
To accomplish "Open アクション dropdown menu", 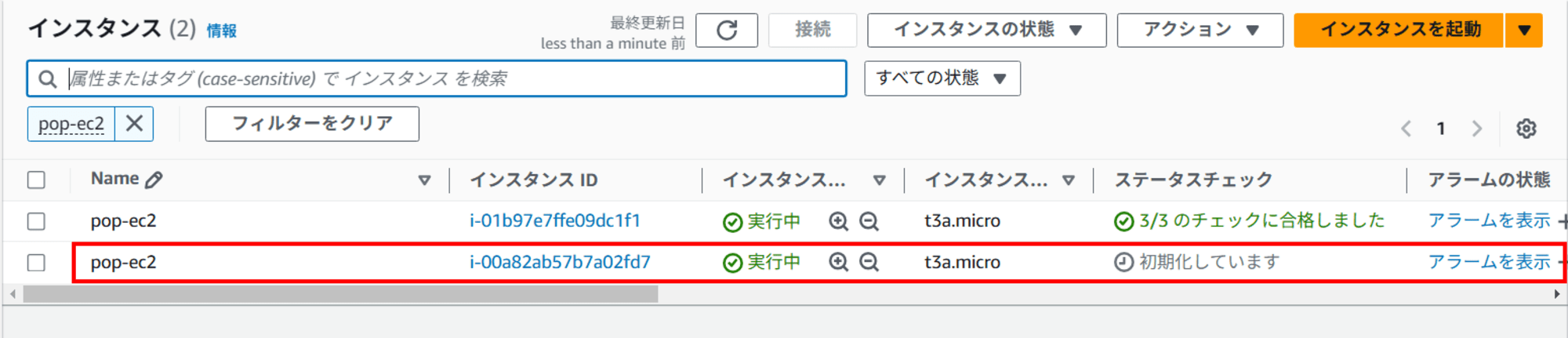I will (1200, 31).
